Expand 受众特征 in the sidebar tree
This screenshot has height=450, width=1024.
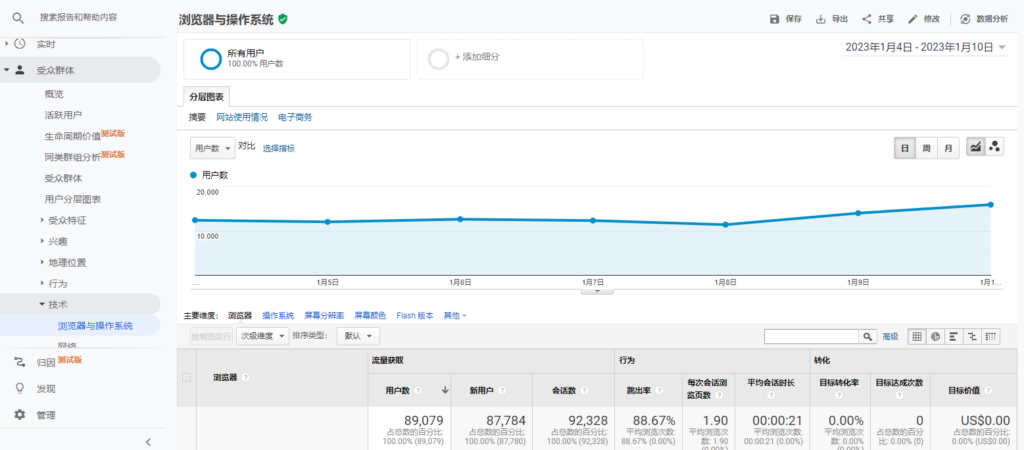pyautogui.click(x=68, y=220)
